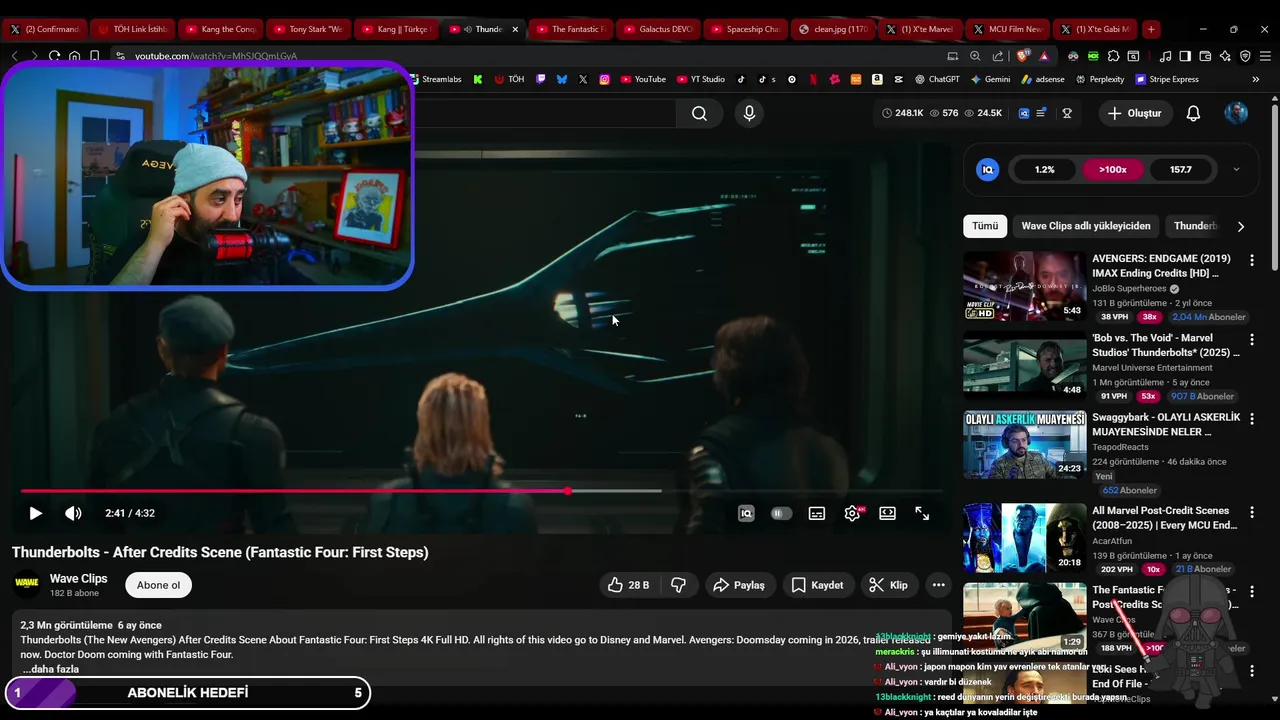Expand description with ...daha fazla

click(x=51, y=669)
